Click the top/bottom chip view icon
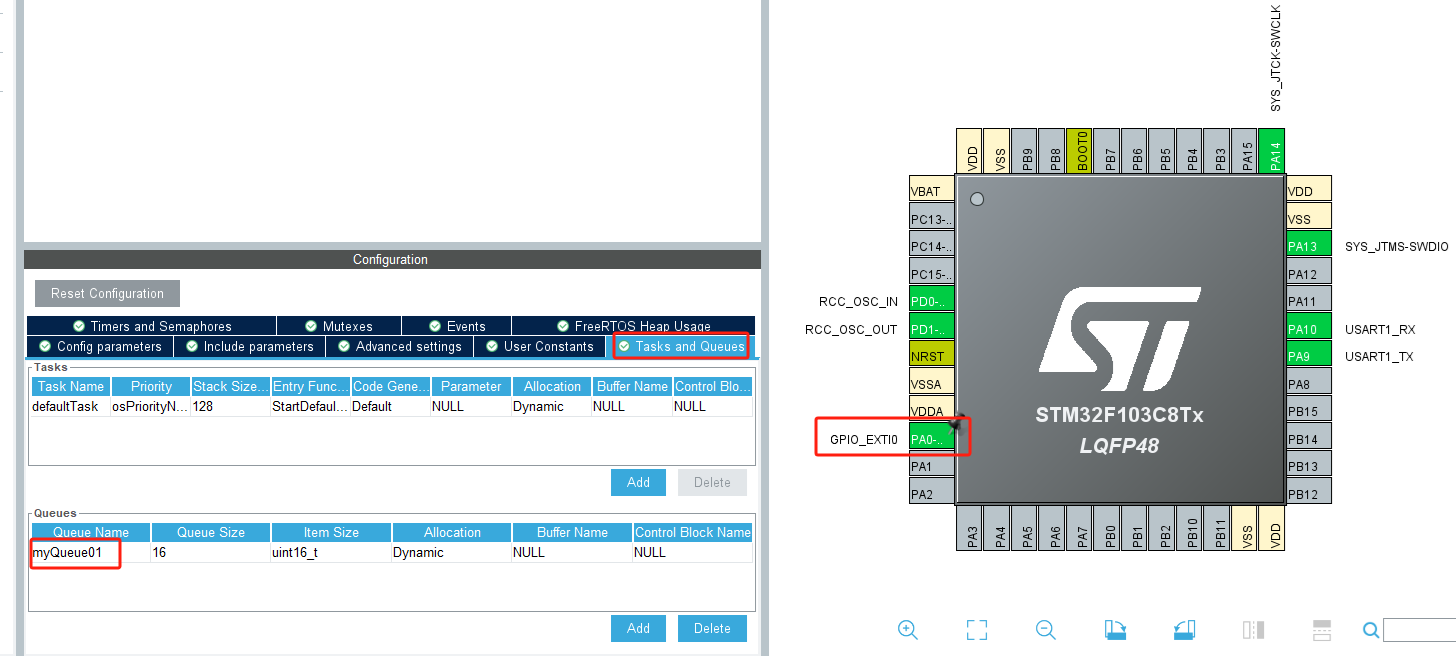The width and height of the screenshot is (1456, 656). pyautogui.click(x=1322, y=629)
